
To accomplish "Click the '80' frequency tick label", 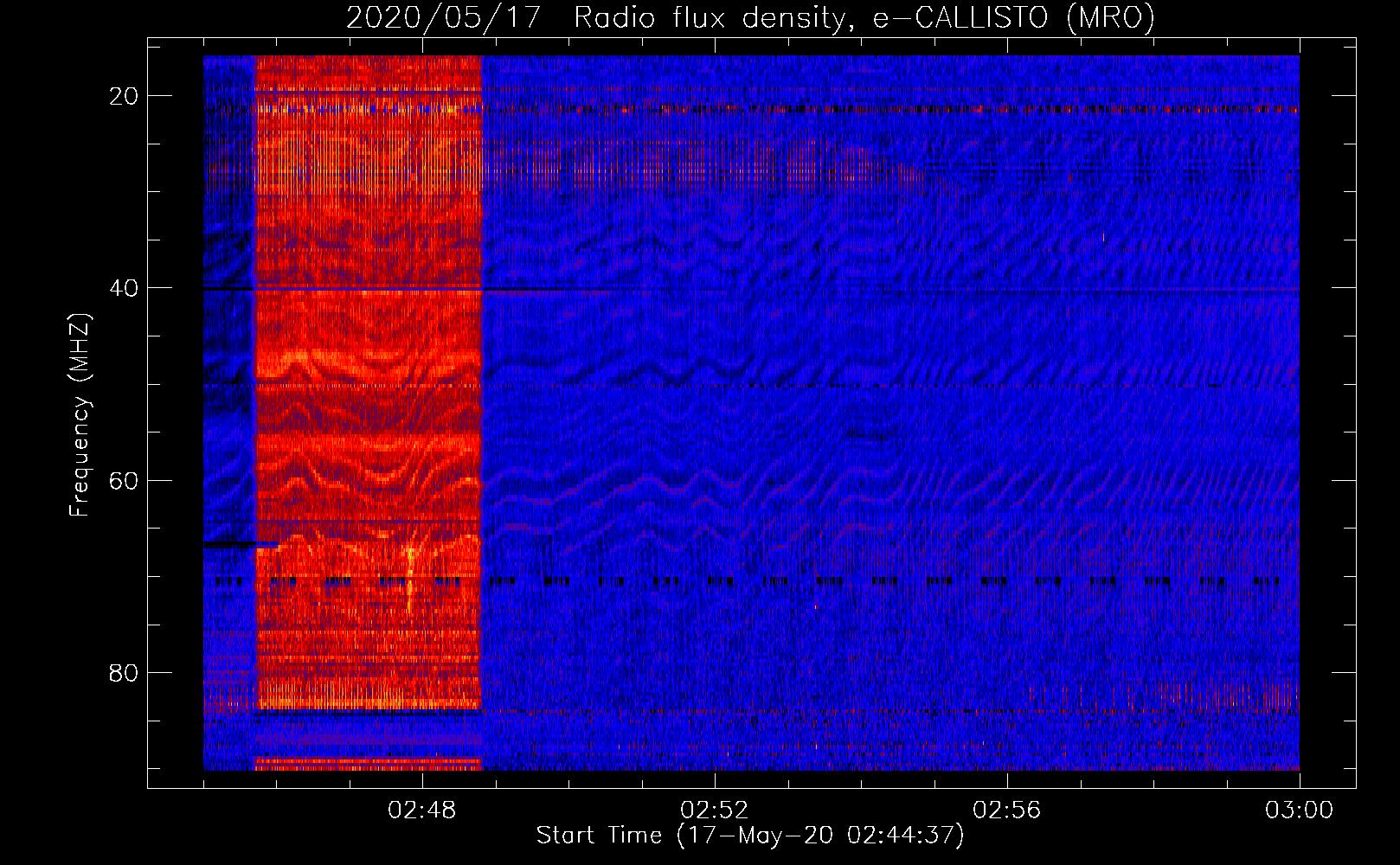I will click(124, 672).
